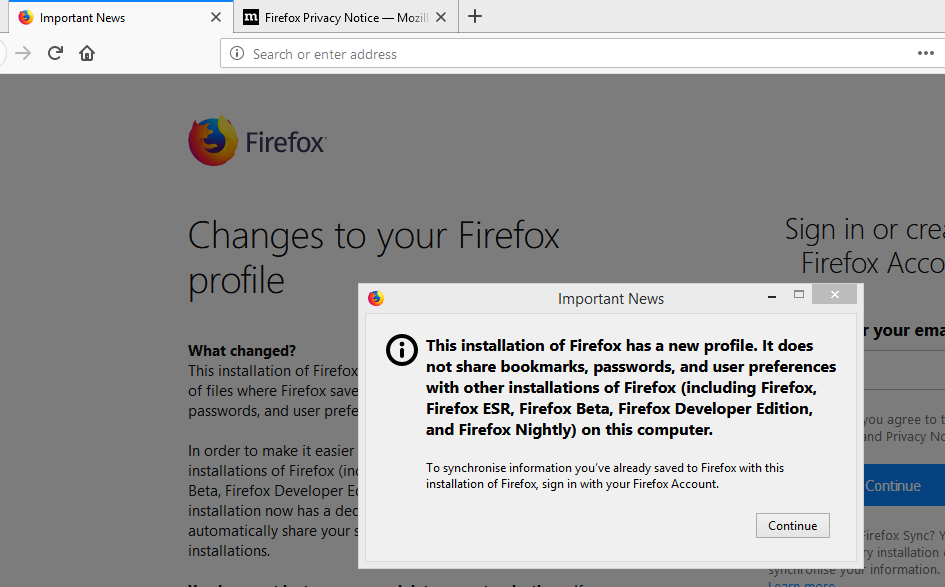This screenshot has height=587, width=945.
Task: Click the Continue button in the Important News dialog
Action: tap(793, 526)
